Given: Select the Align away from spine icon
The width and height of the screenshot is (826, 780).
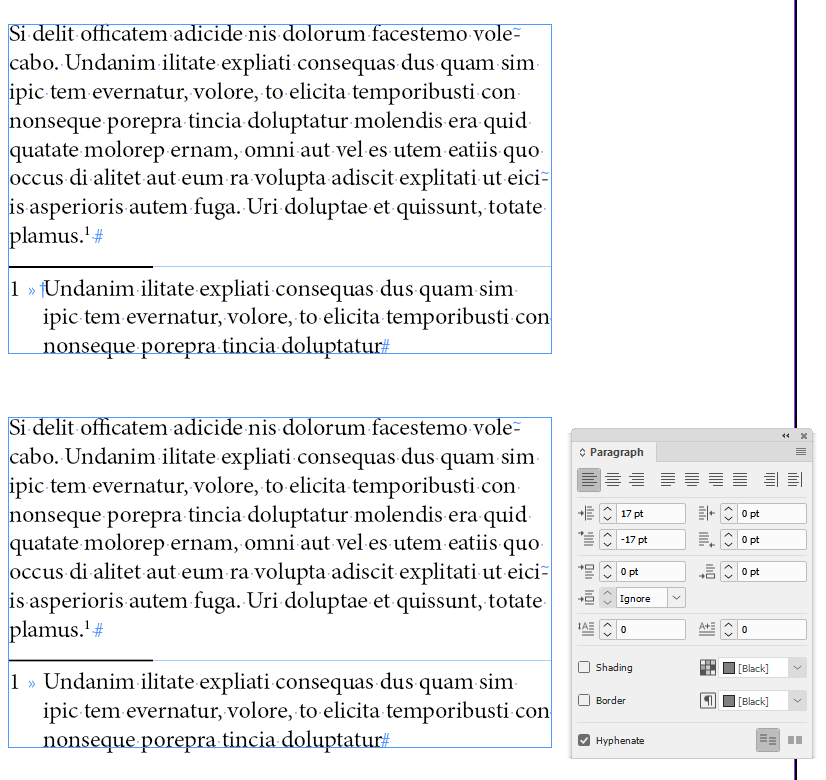Looking at the screenshot, I should 795,479.
